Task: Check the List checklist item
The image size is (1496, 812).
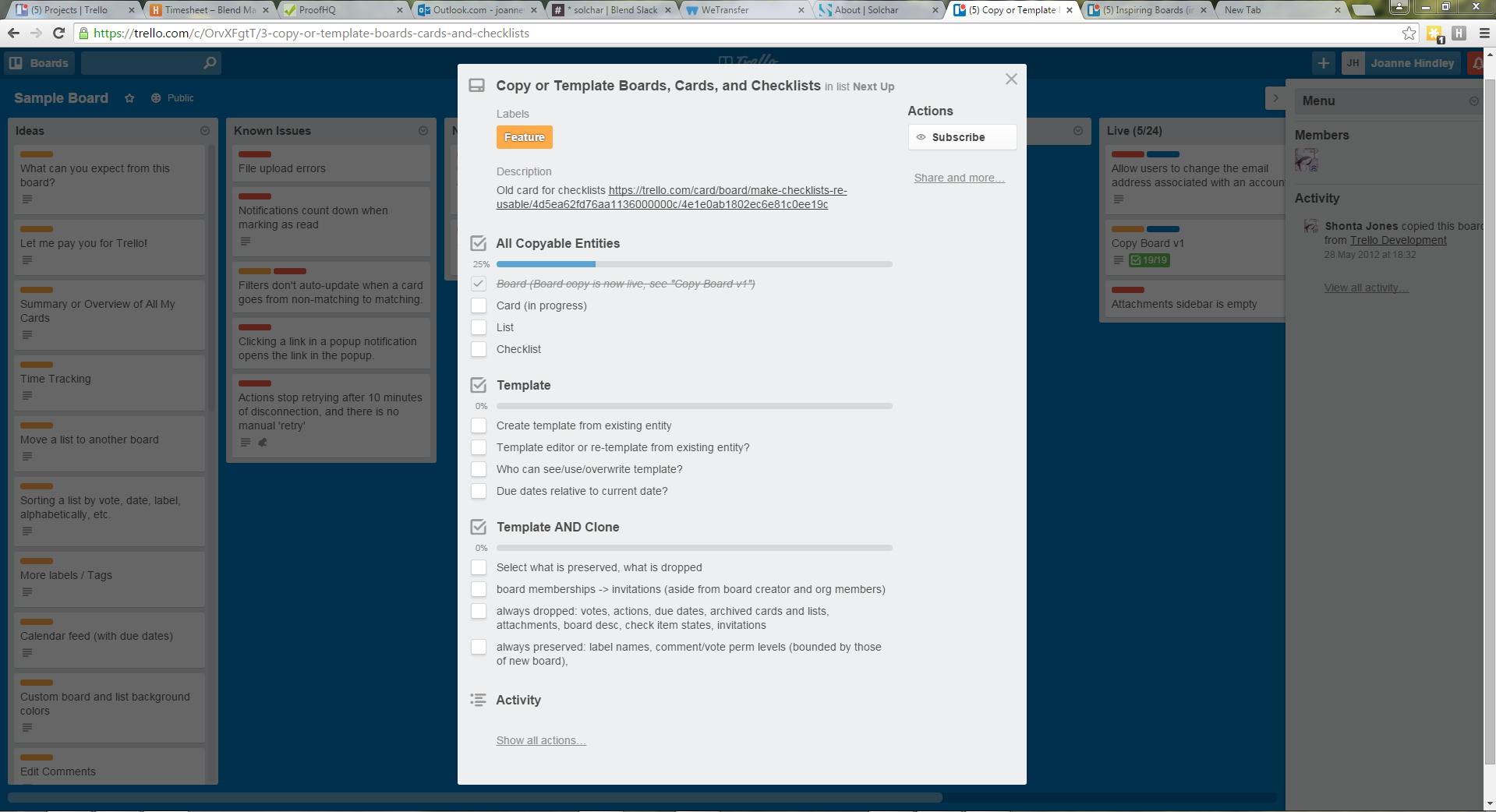Action: coord(479,327)
